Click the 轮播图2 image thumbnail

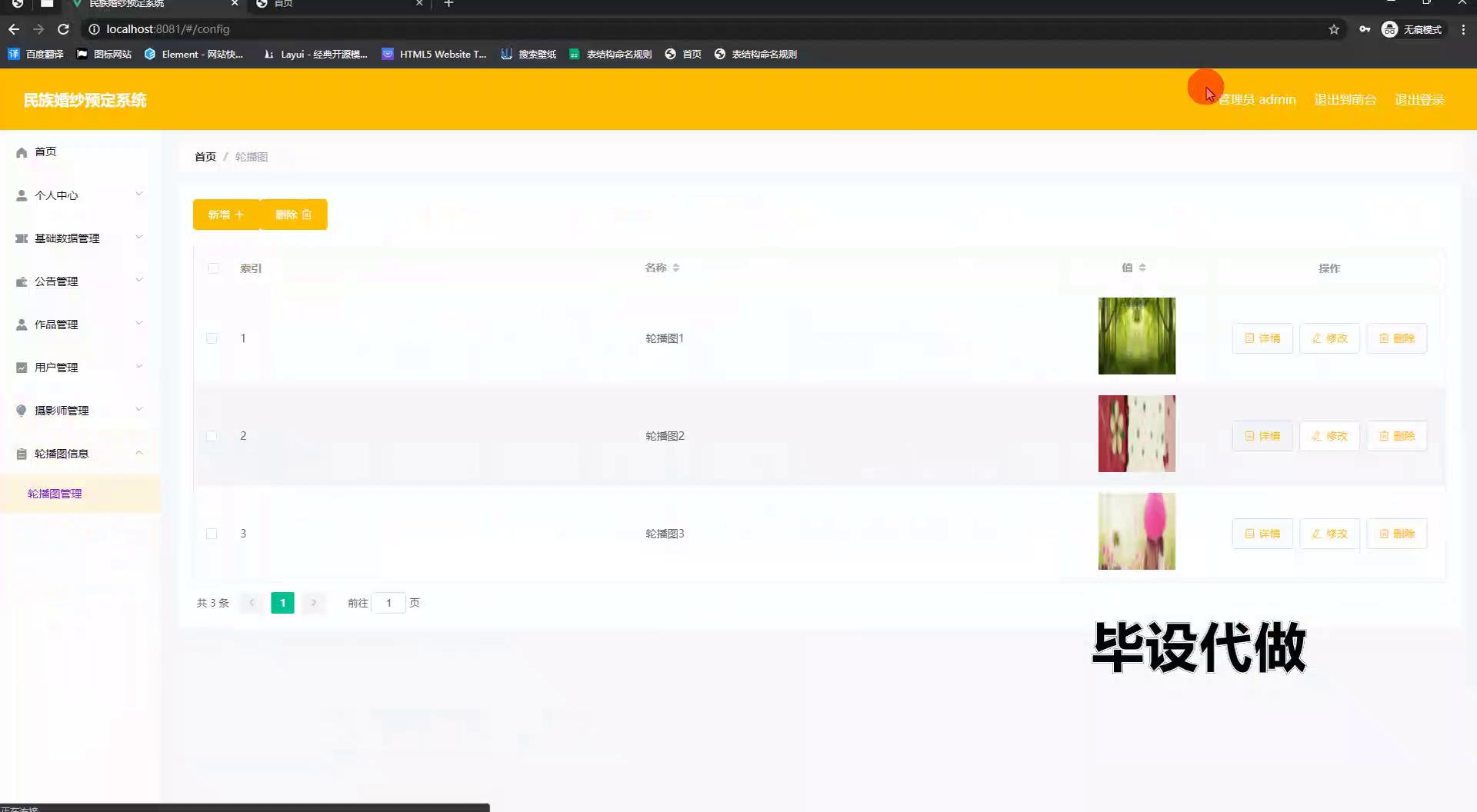point(1136,434)
